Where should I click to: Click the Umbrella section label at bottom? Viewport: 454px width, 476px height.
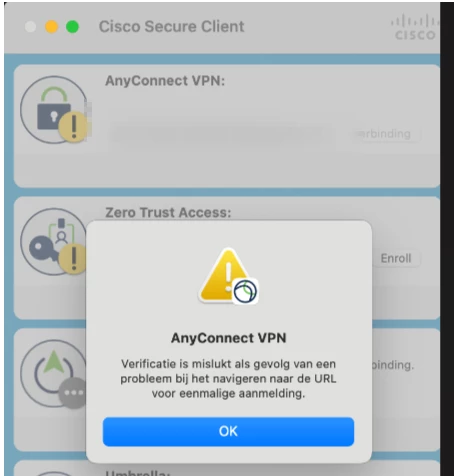[138, 473]
